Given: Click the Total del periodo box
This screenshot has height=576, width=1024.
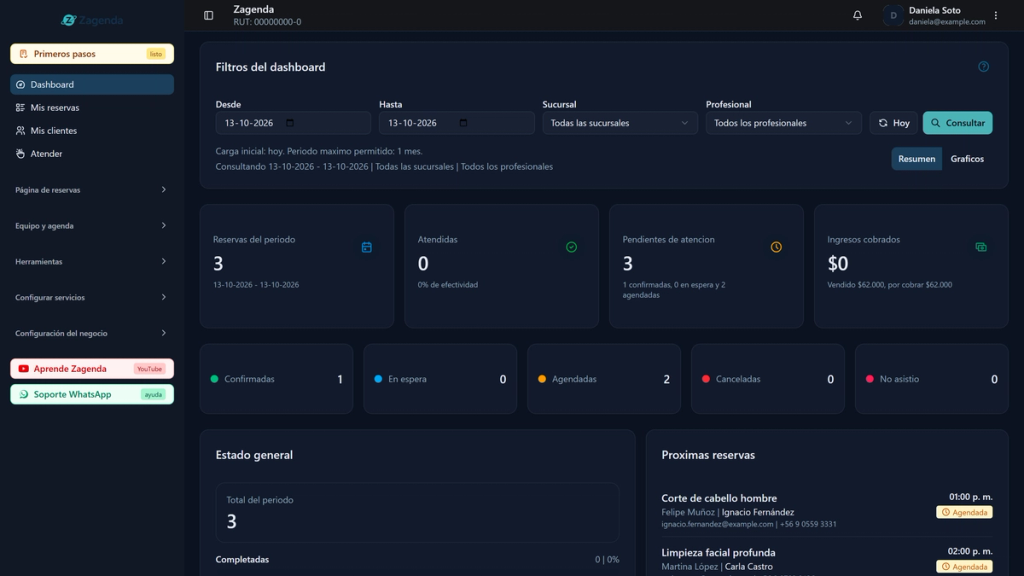Looking at the screenshot, I should tap(417, 513).
